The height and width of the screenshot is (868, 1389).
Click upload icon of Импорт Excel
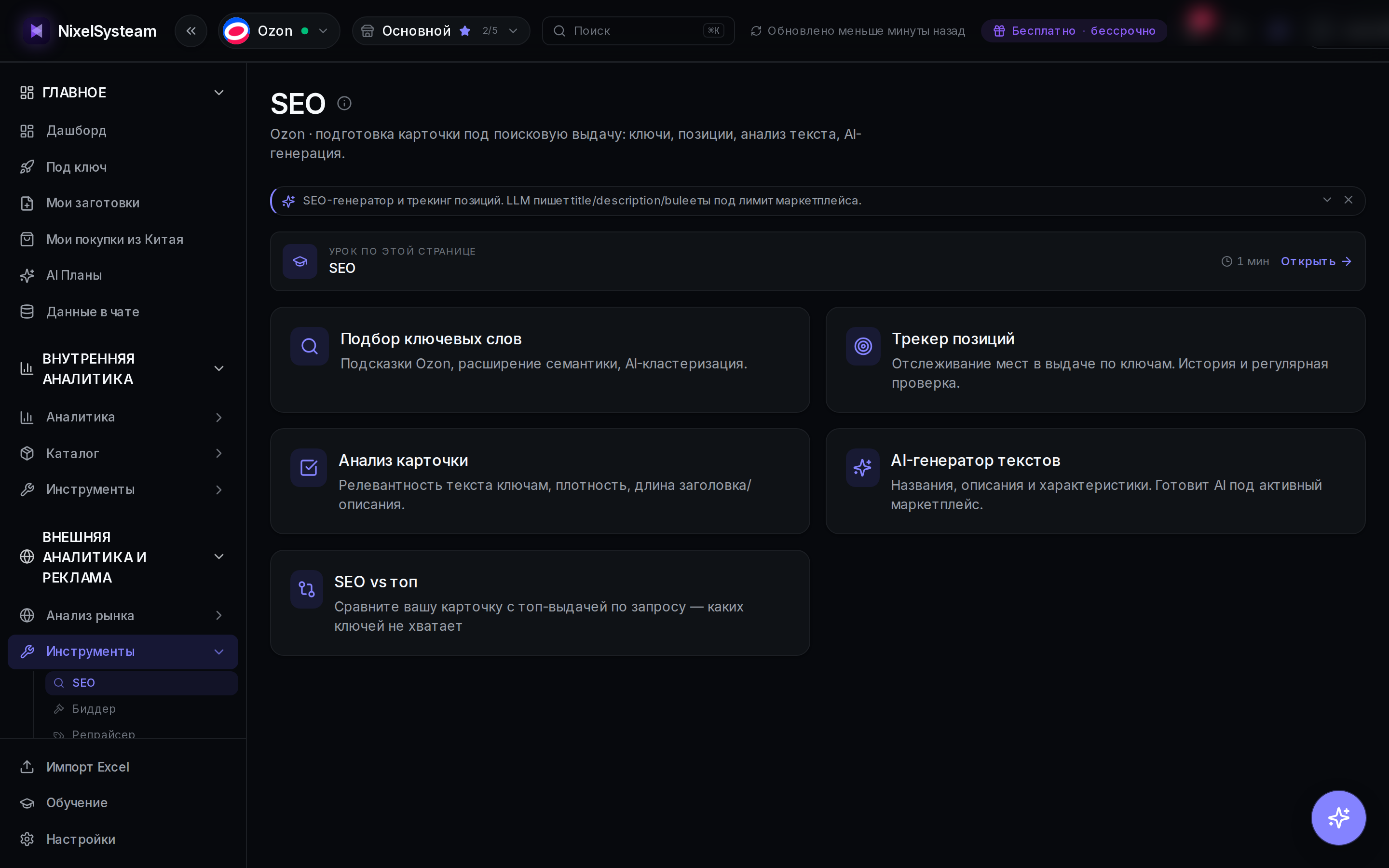(27, 767)
